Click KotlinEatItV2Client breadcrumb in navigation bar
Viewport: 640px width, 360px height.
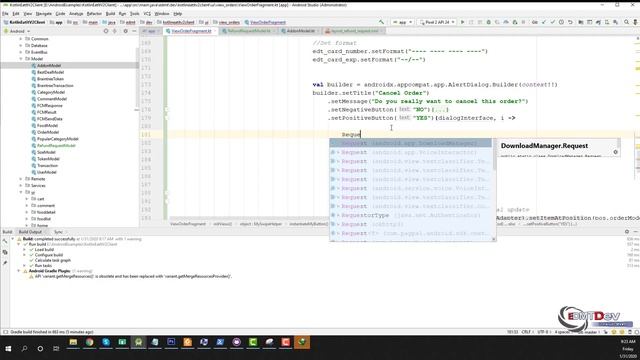pos(24,22)
